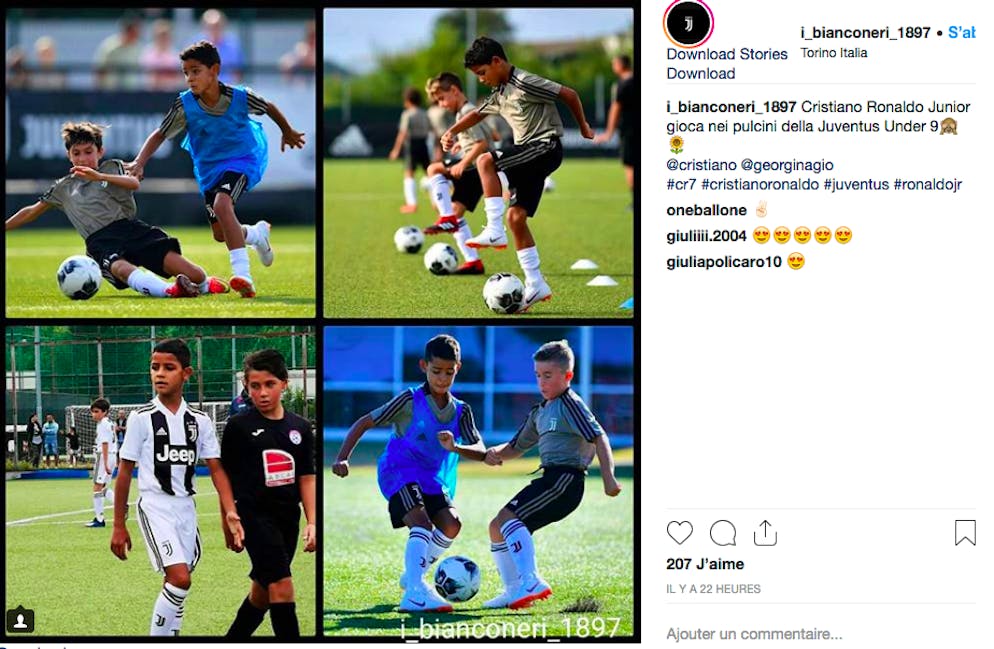The height and width of the screenshot is (649, 994).
Task: Click the Ajouter un commentaire field
Action: pyautogui.click(x=821, y=634)
